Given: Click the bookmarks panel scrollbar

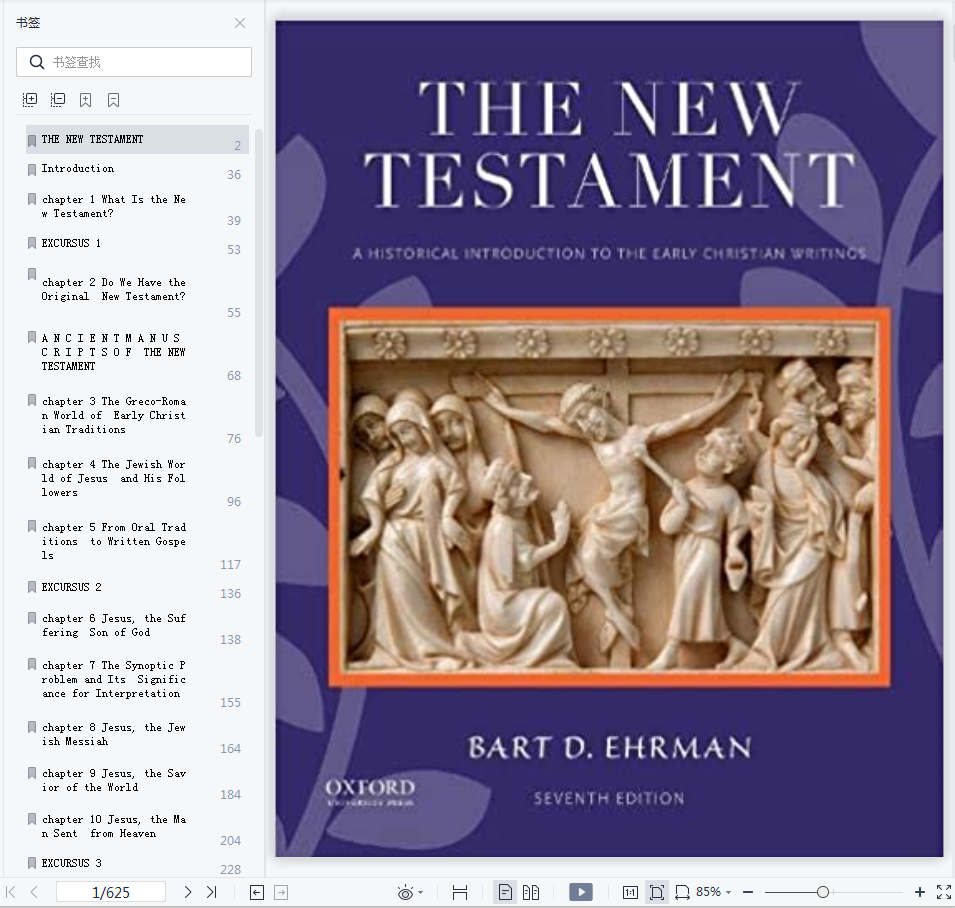Looking at the screenshot, I should (259, 283).
